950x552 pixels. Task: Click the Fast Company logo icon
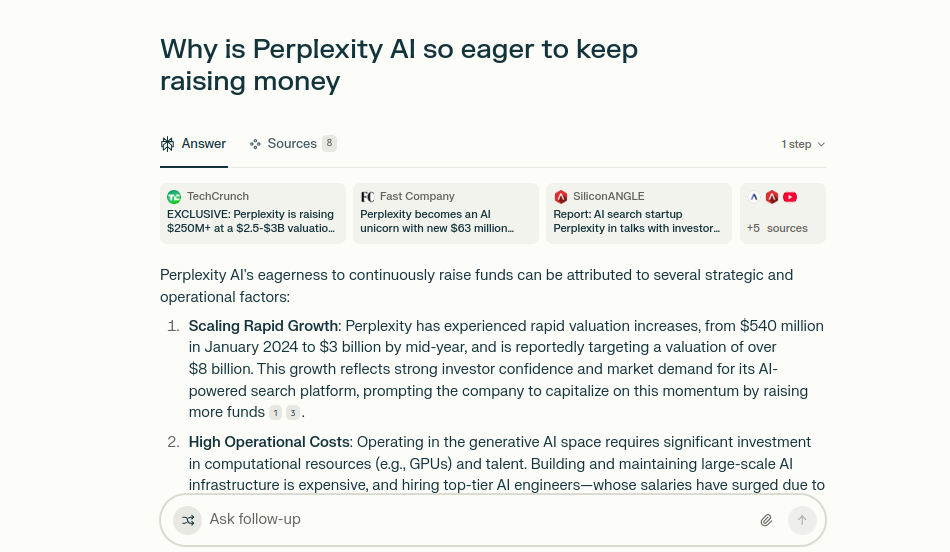367,196
